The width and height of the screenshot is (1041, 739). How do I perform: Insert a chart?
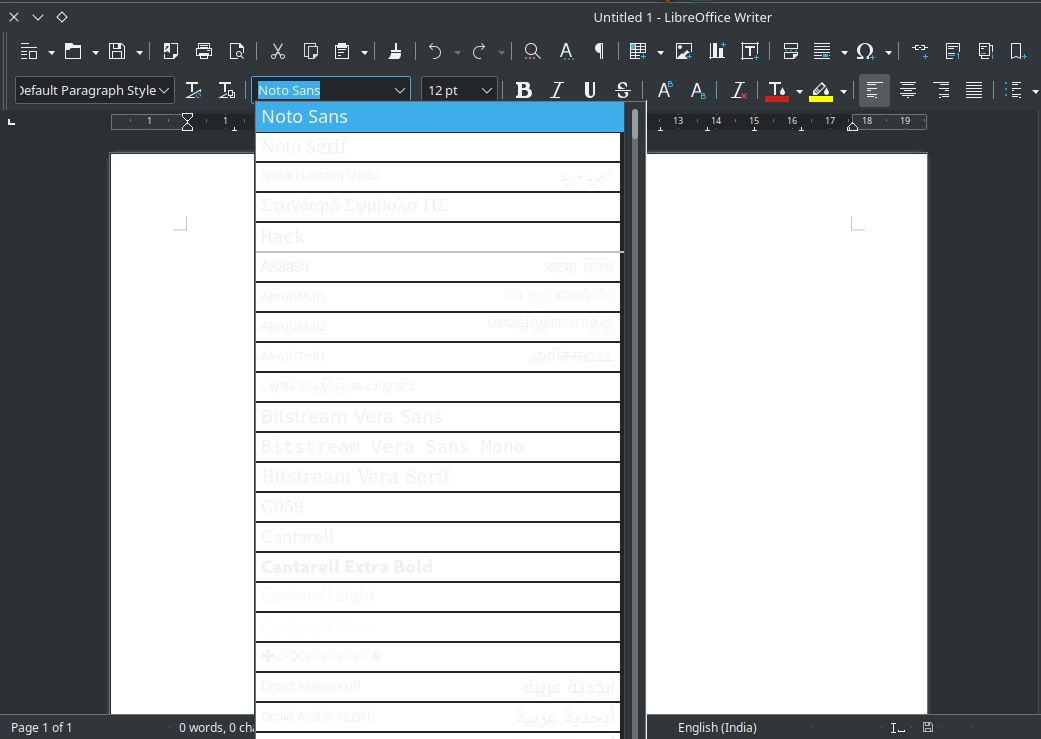(717, 51)
